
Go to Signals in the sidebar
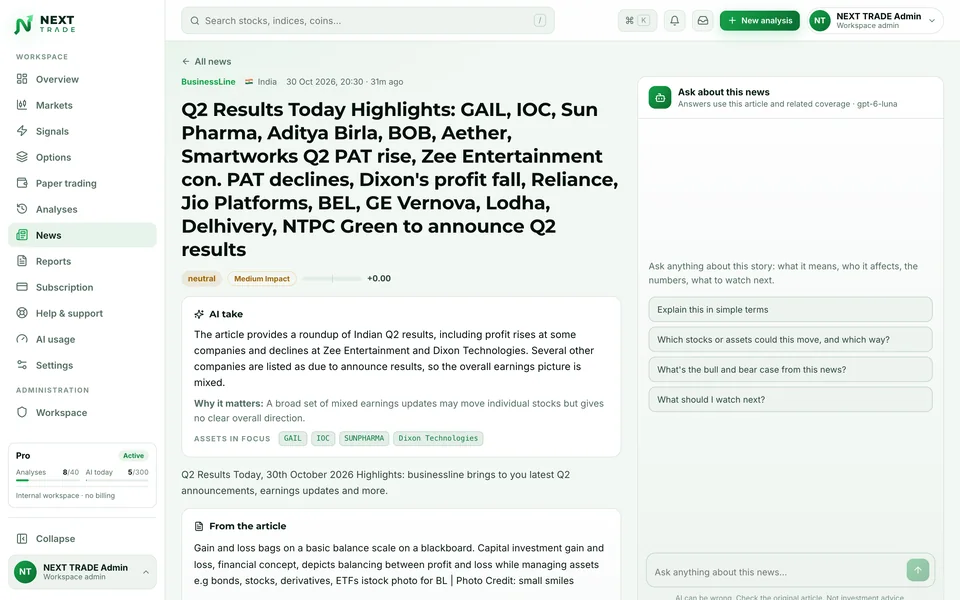[x=82, y=131]
